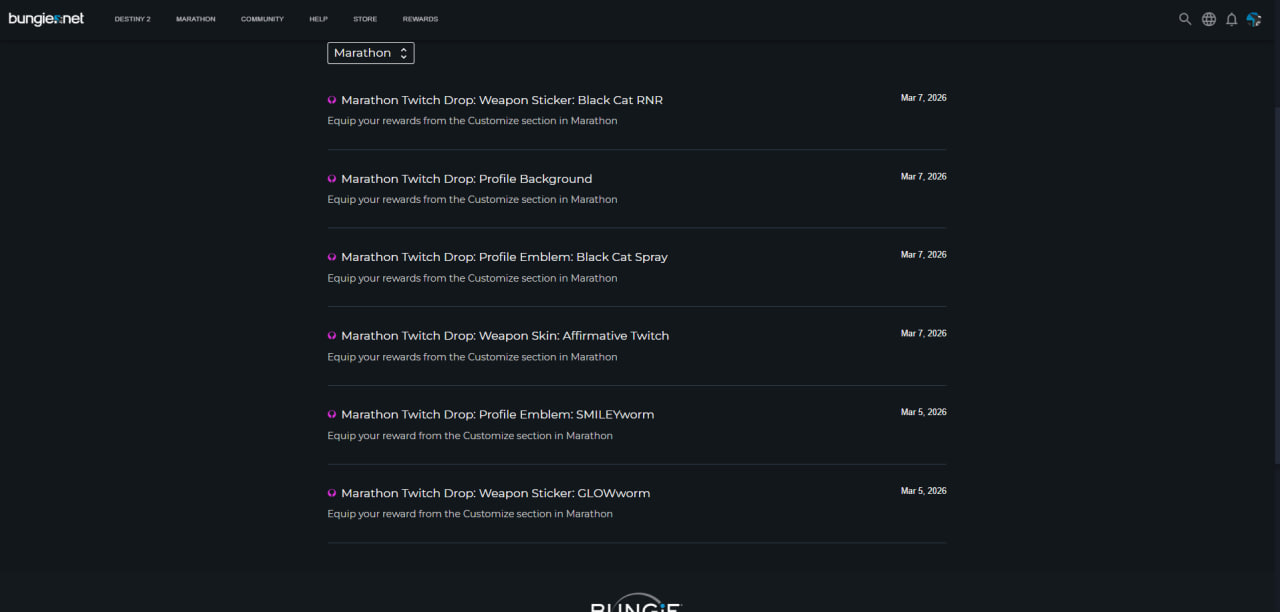Select Rewards in the top navigation
This screenshot has width=1280, height=612.
click(x=420, y=19)
